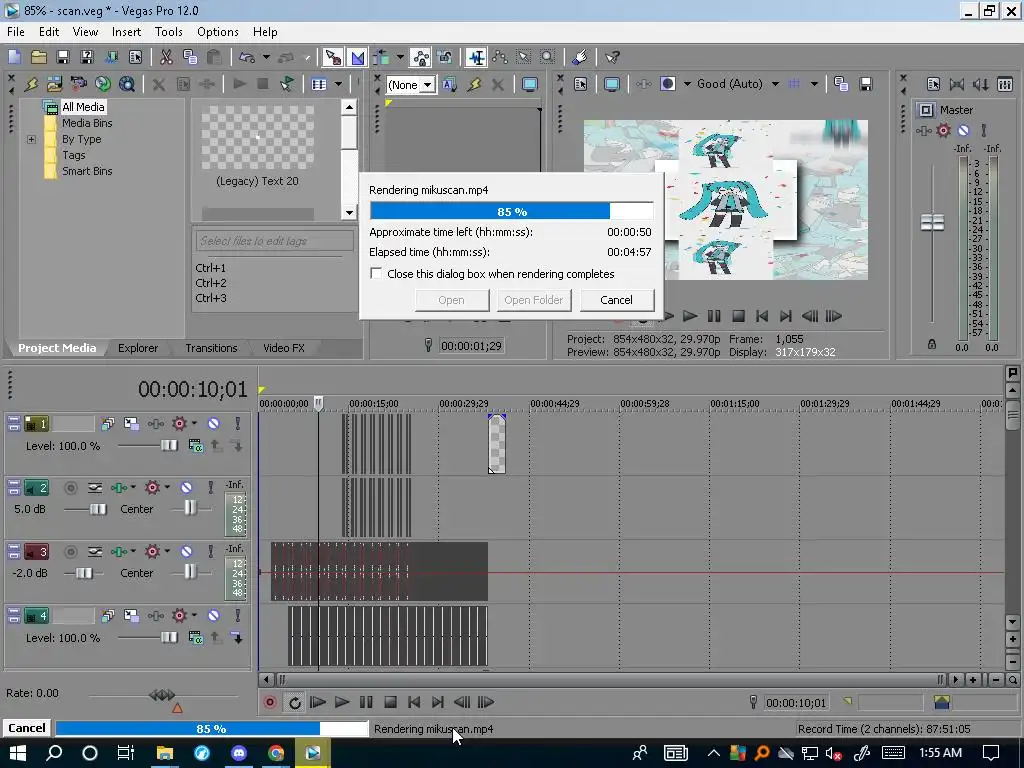Open the Options menu

tap(217, 32)
